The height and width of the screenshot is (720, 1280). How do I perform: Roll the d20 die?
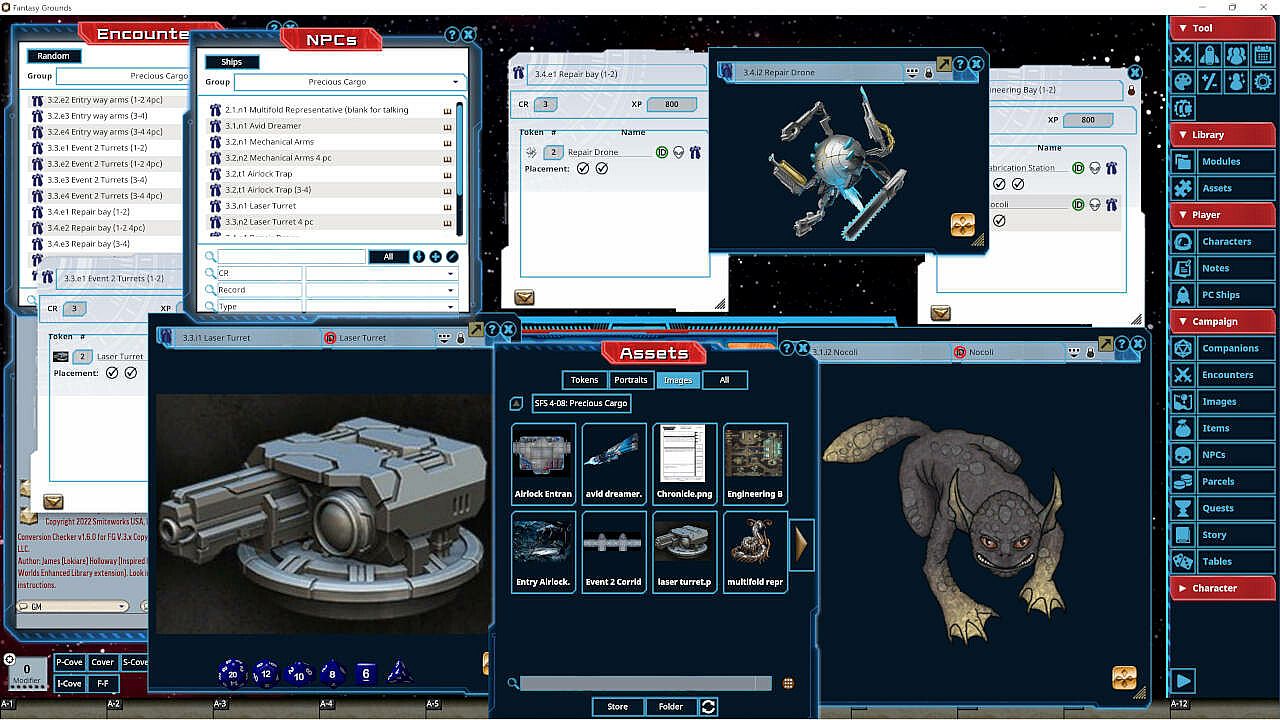tap(233, 674)
